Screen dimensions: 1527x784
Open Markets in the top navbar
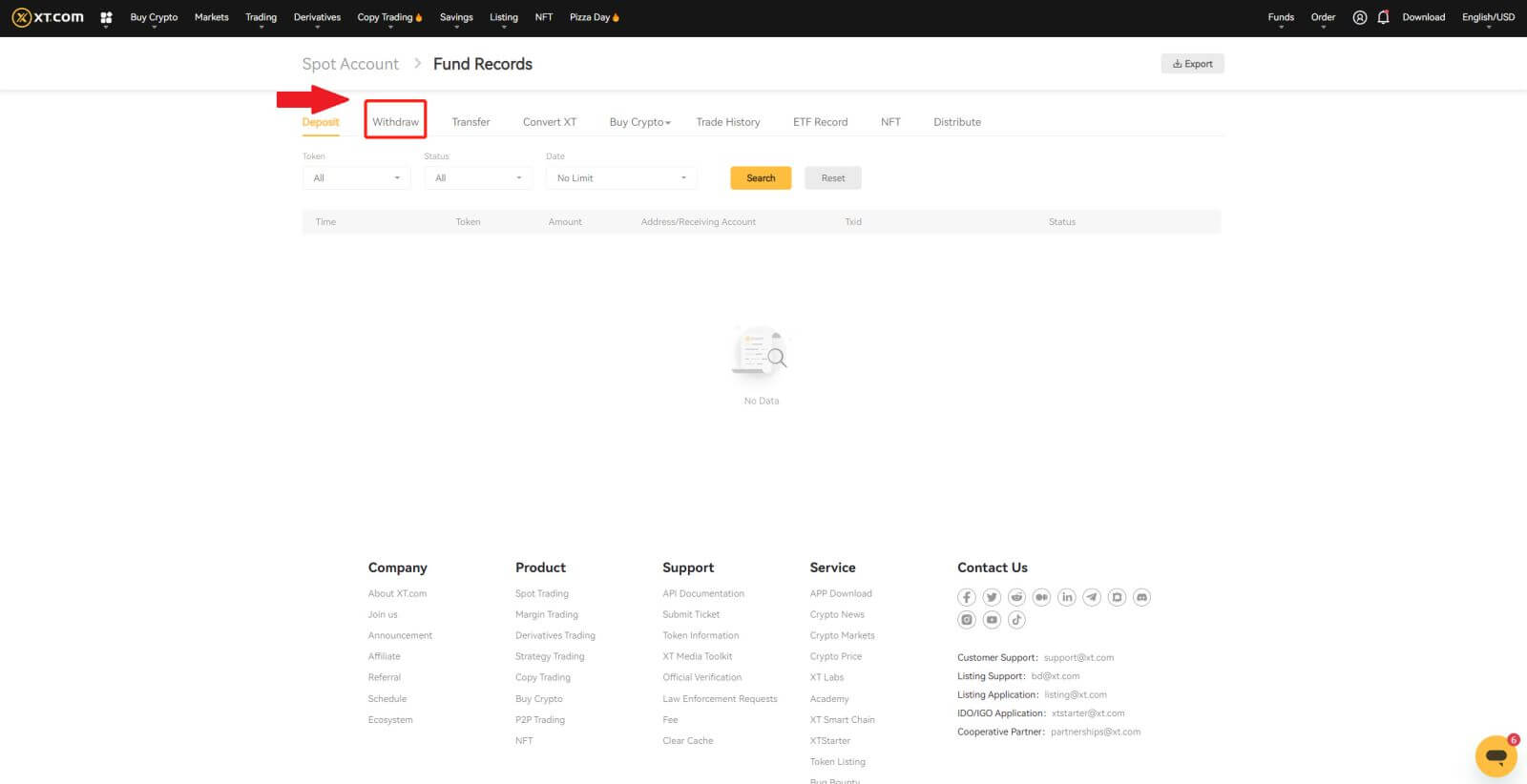[x=212, y=17]
